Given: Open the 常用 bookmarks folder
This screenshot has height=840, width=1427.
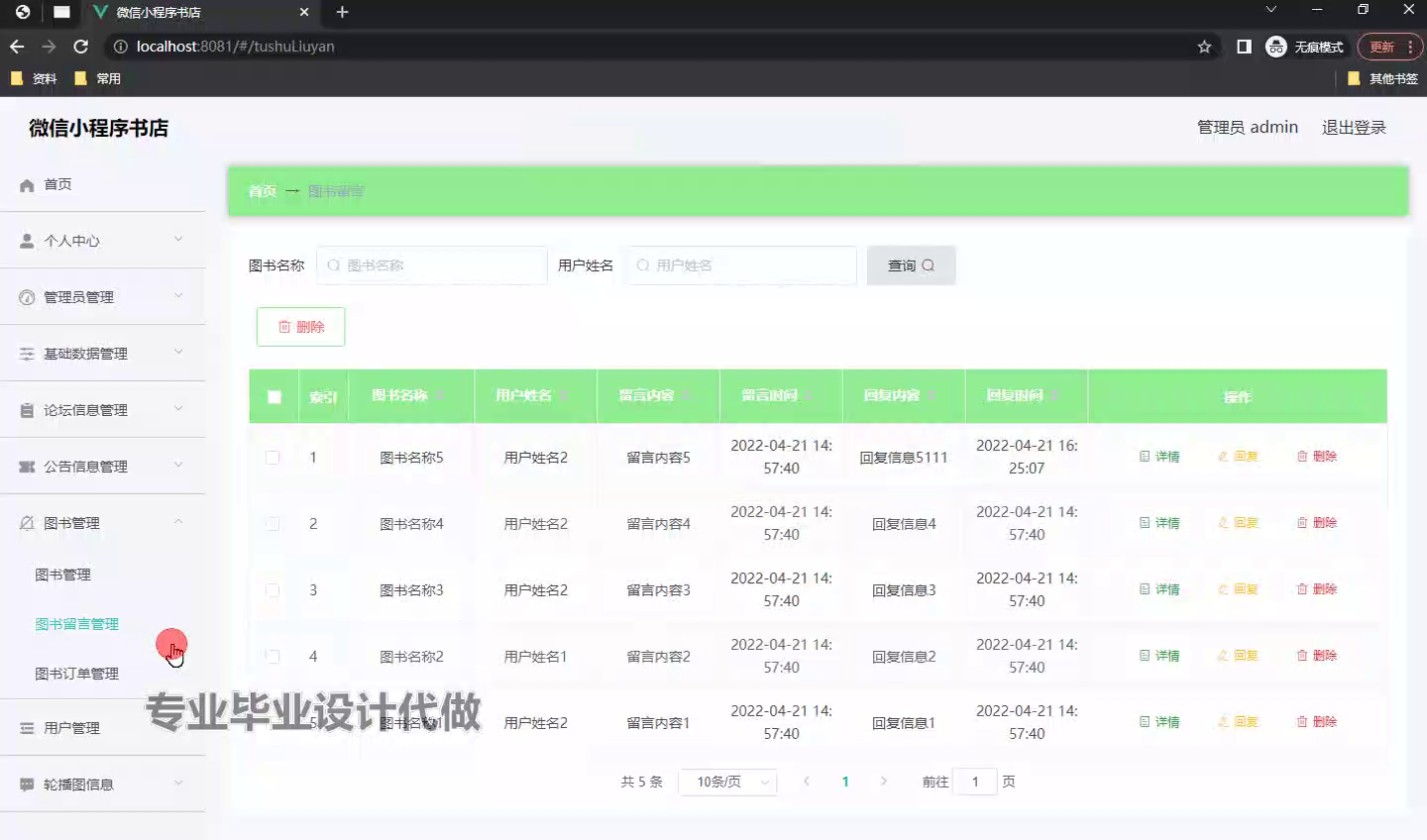Looking at the screenshot, I should (97, 78).
